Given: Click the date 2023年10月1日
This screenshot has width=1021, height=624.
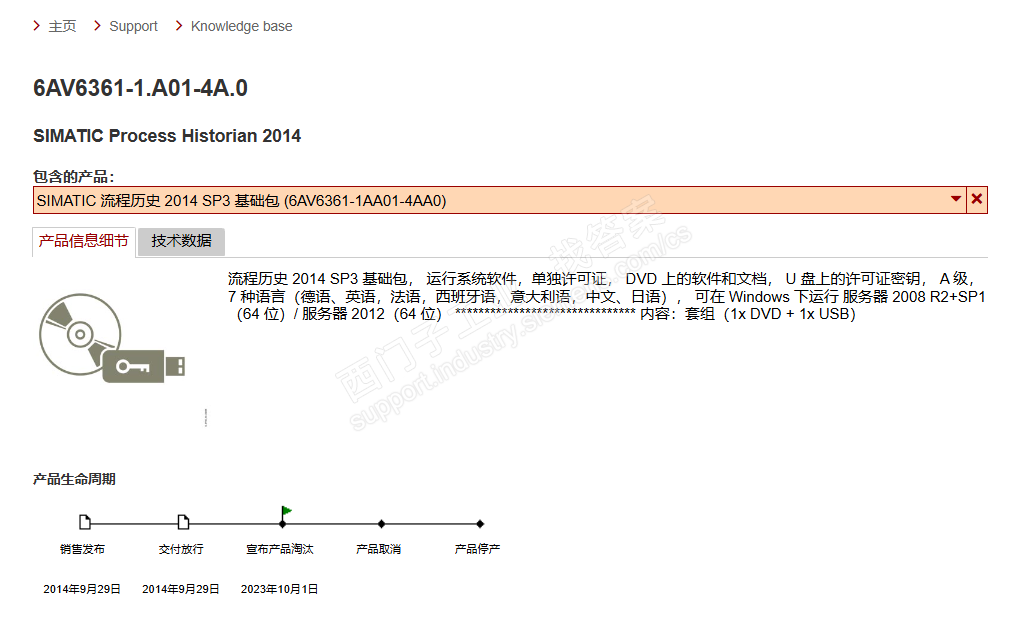Looking at the screenshot, I should [x=279, y=589].
